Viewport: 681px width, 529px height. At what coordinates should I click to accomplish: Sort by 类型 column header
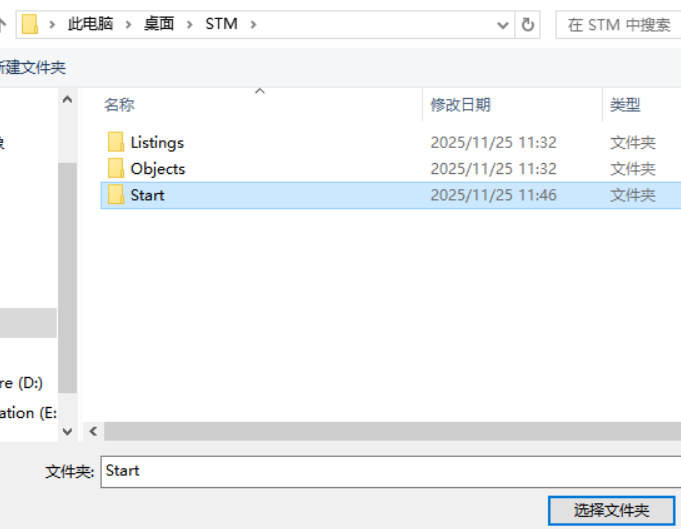(x=625, y=105)
